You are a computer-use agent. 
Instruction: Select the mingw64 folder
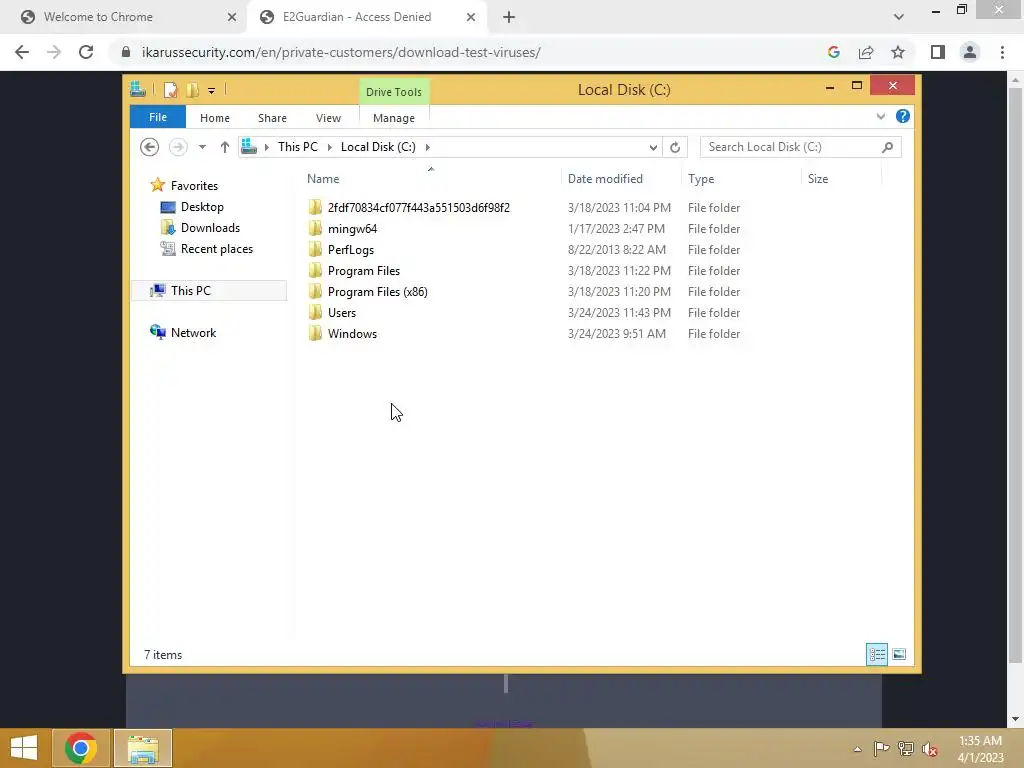click(x=352, y=229)
